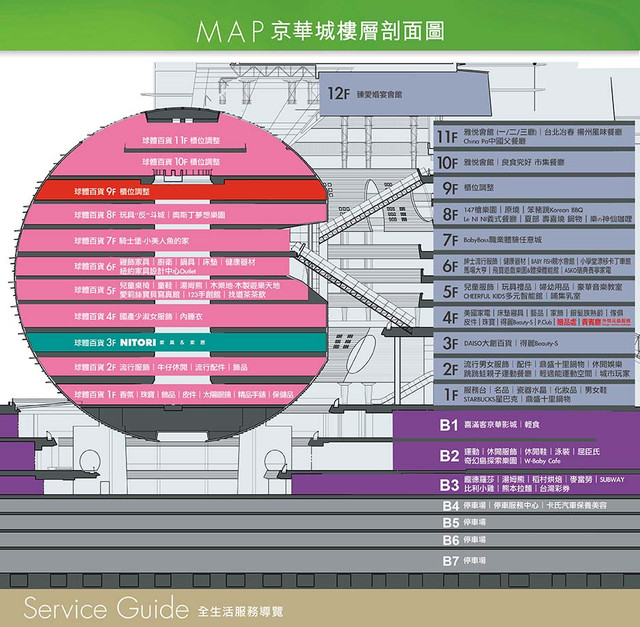Image resolution: width=640 pixels, height=627 pixels.
Task: Click the red '球體百貨 9F 櫃位調整' band
Action: tap(180, 191)
